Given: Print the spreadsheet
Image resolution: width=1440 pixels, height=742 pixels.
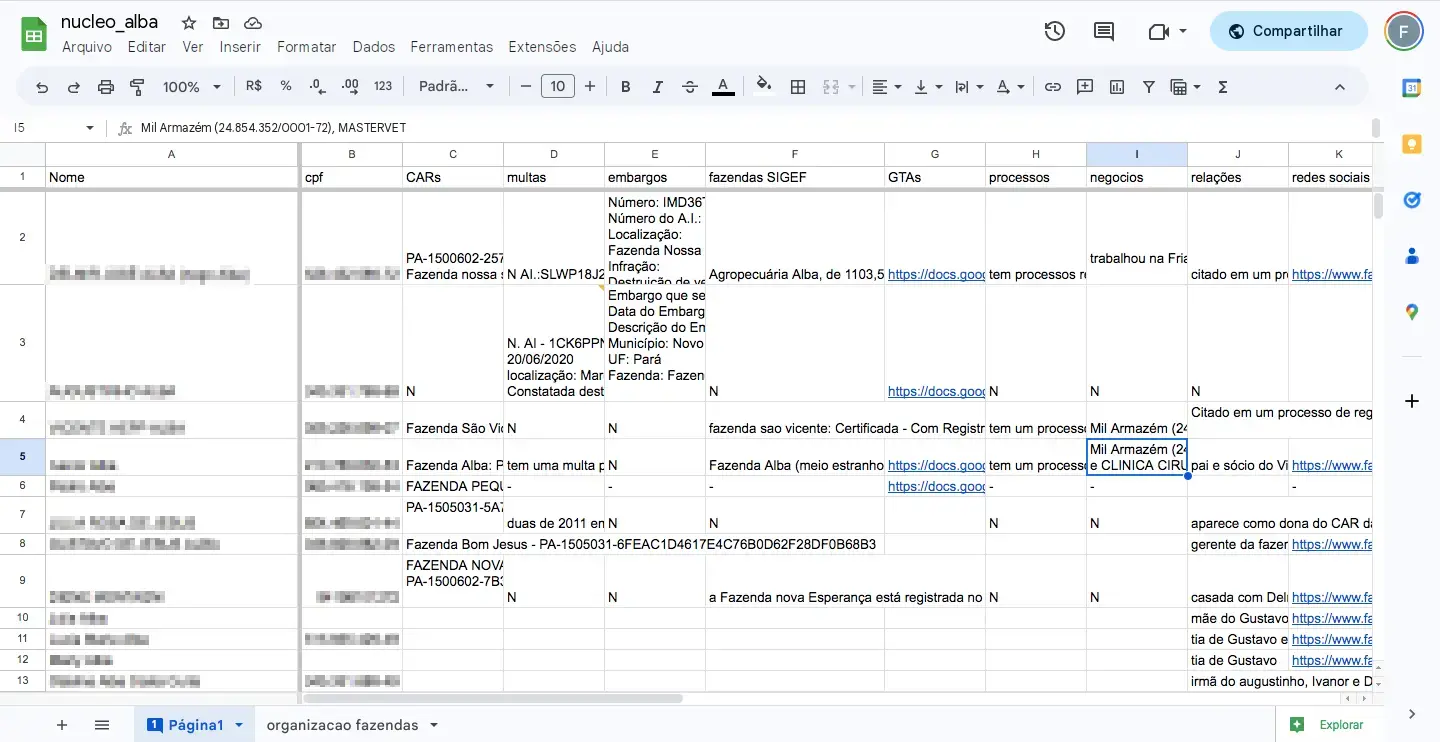Looking at the screenshot, I should point(106,87).
